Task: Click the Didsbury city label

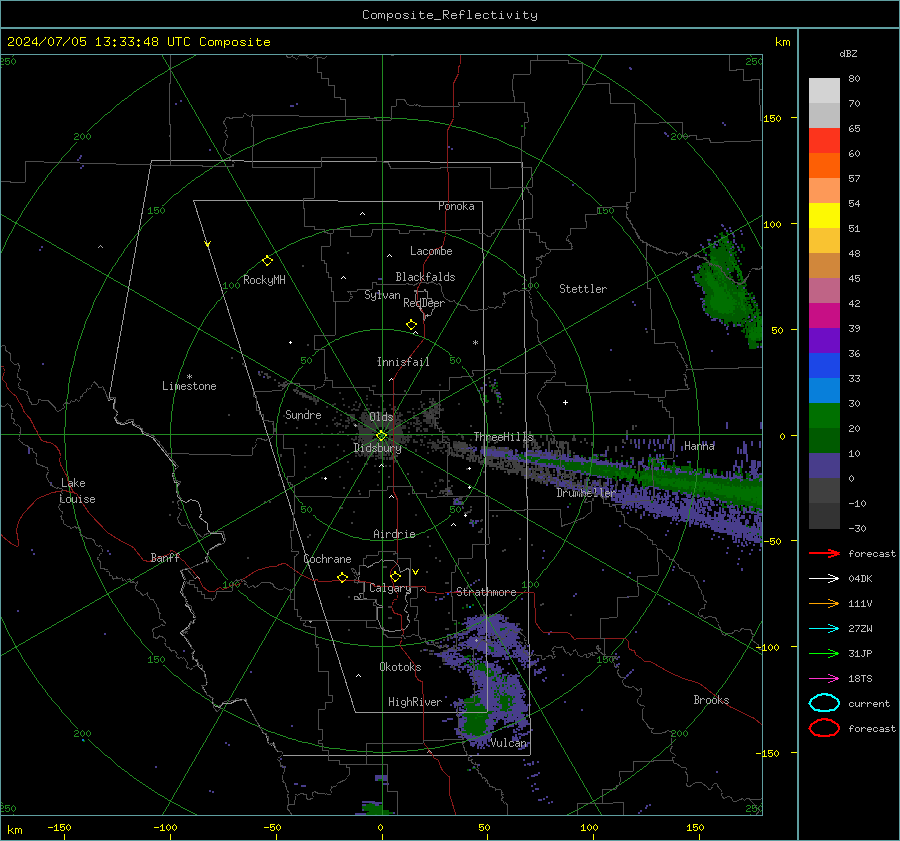Action: (377, 448)
